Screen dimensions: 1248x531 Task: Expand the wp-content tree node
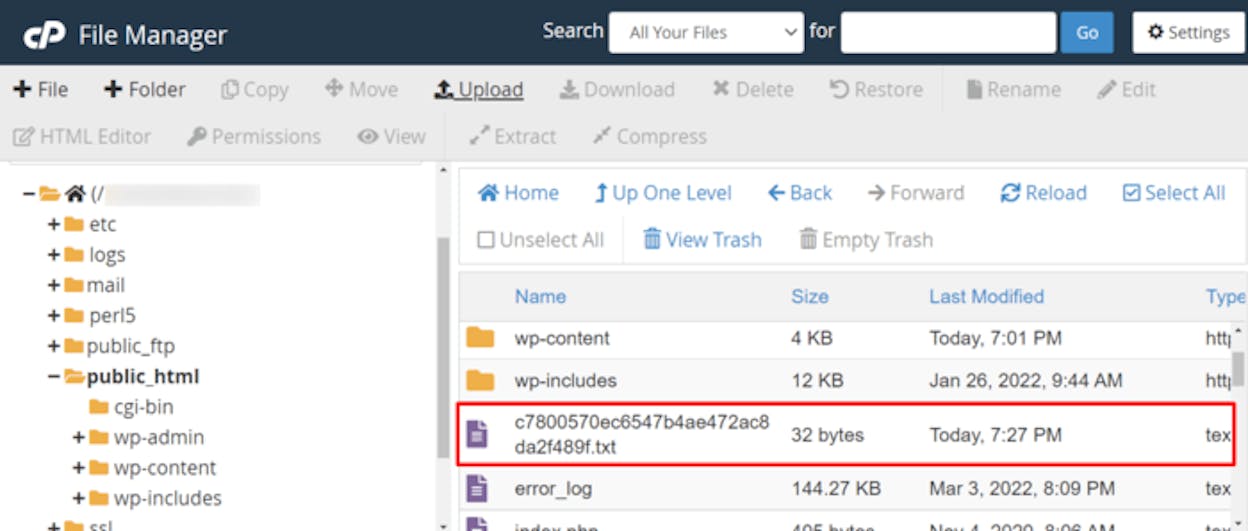(78, 467)
